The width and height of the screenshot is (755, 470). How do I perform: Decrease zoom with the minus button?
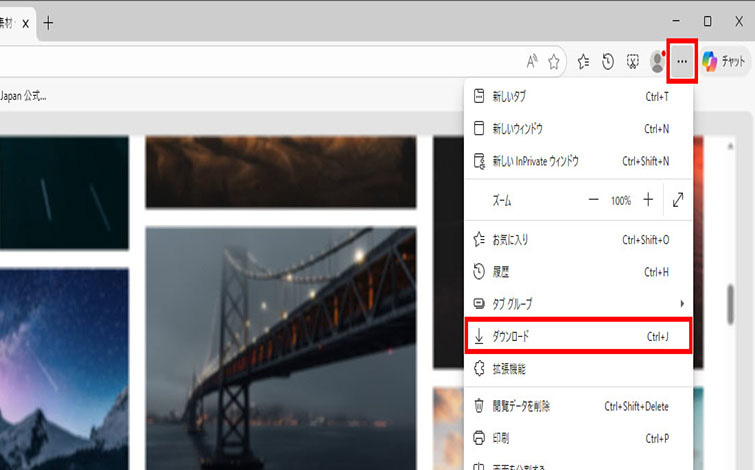coord(593,200)
